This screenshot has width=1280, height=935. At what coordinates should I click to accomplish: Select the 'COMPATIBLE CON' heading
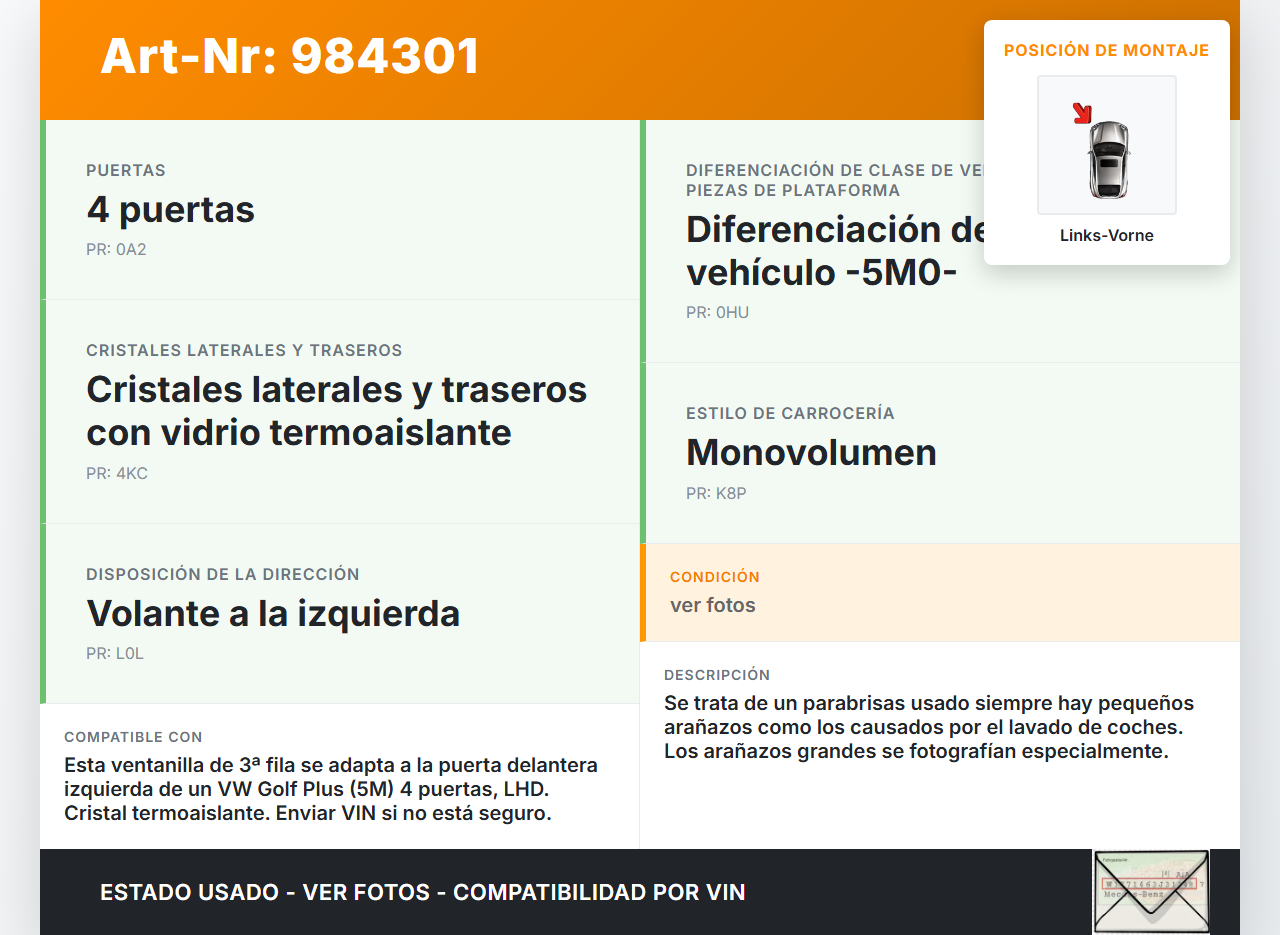pyautogui.click(x=133, y=737)
